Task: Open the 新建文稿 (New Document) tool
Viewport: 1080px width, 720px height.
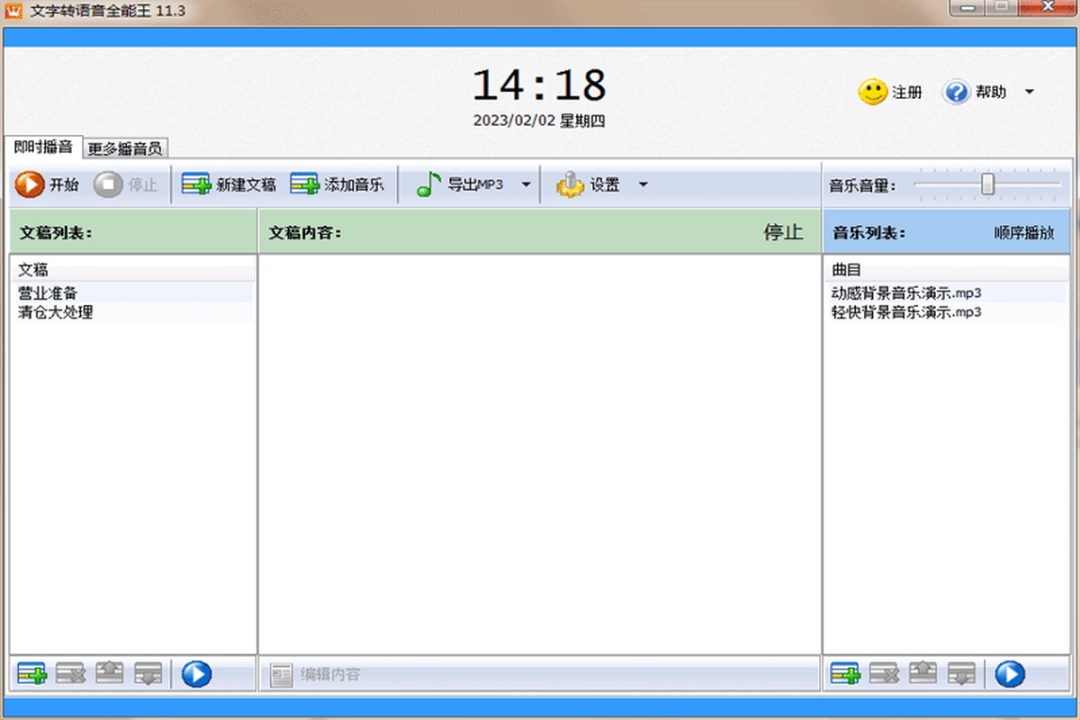Action: (228, 184)
